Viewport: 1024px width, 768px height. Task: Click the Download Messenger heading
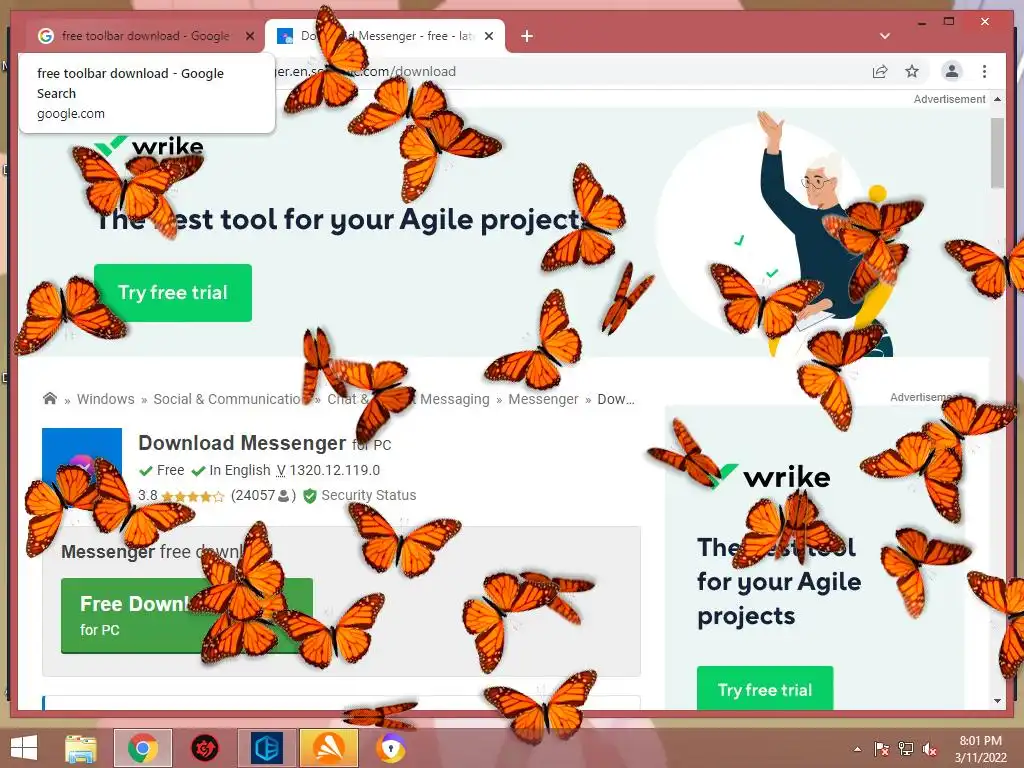242,443
